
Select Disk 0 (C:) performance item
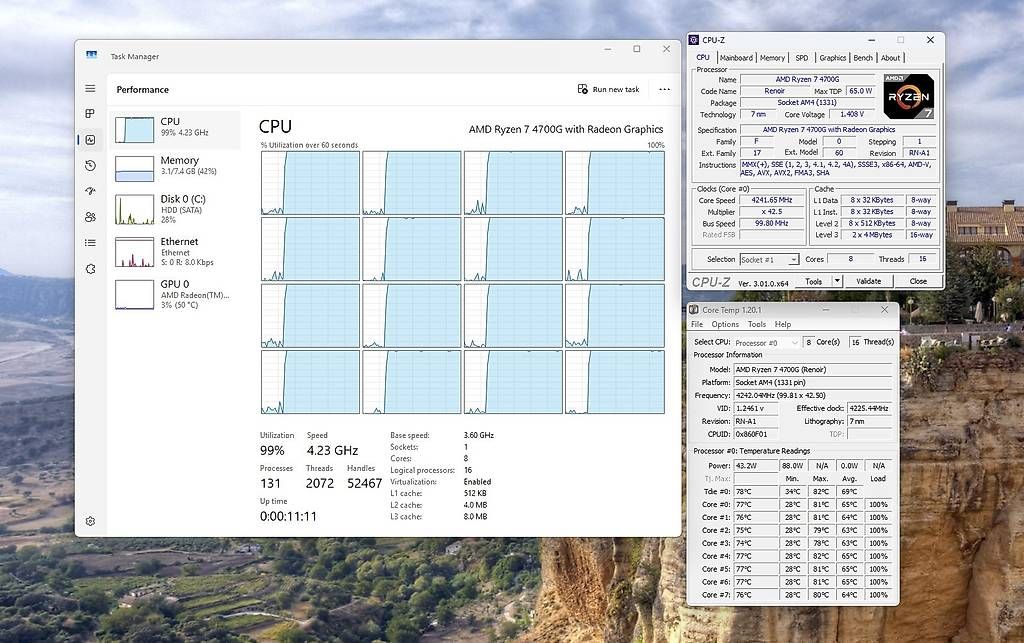pyautogui.click(x=175, y=209)
